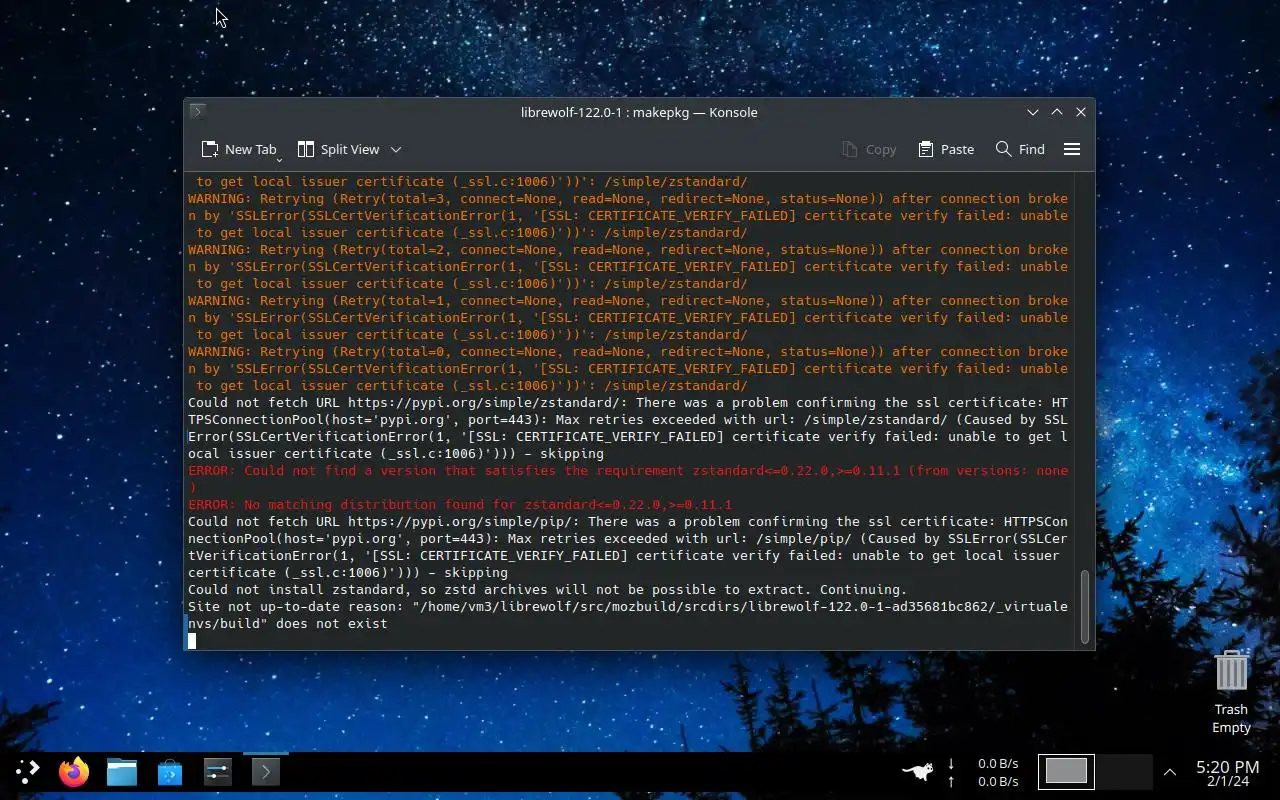The image size is (1280, 800).
Task: Click the 'WARNING: Retrying (Retry(total=3' line
Action: click(628, 216)
